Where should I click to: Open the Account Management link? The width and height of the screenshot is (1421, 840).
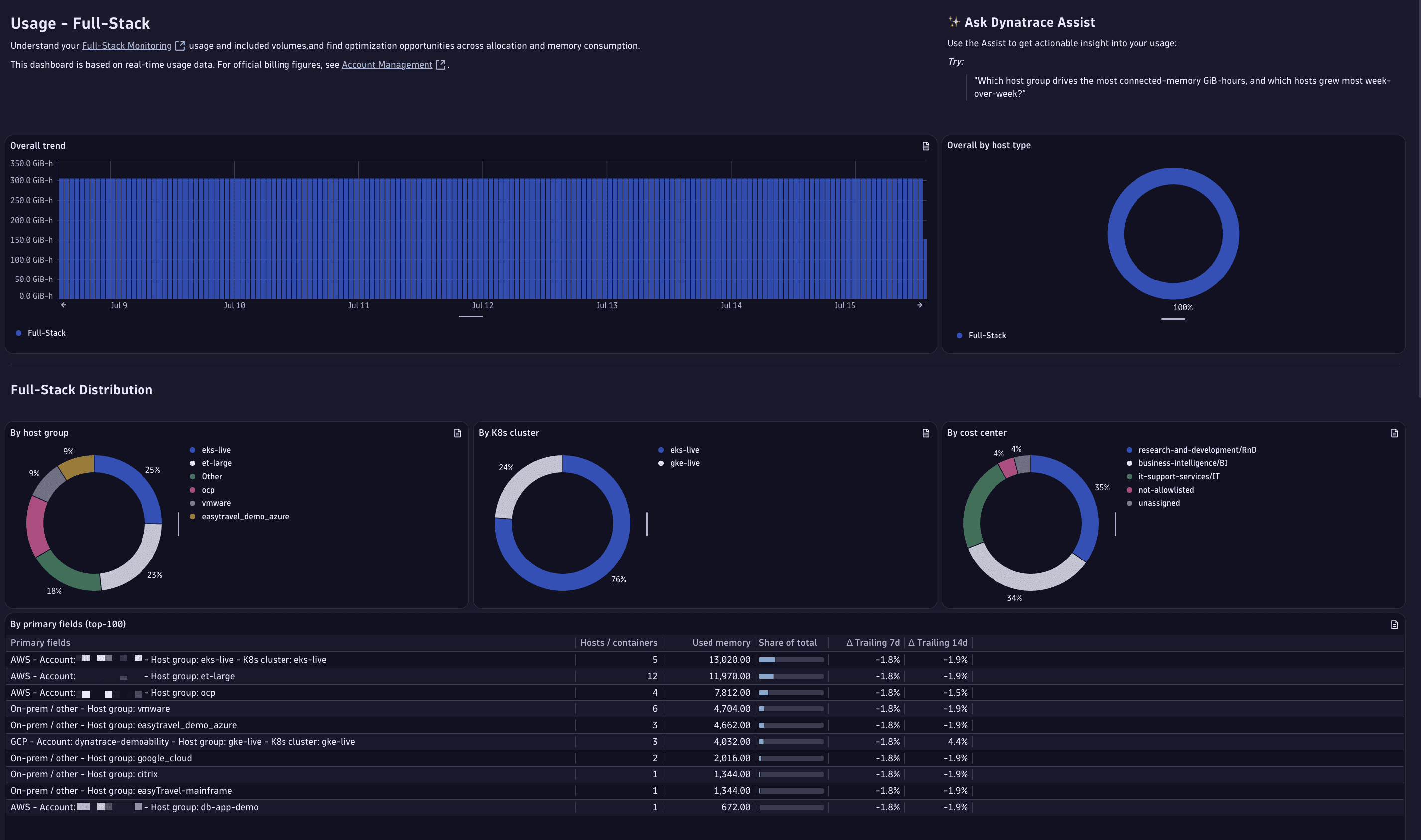click(387, 65)
